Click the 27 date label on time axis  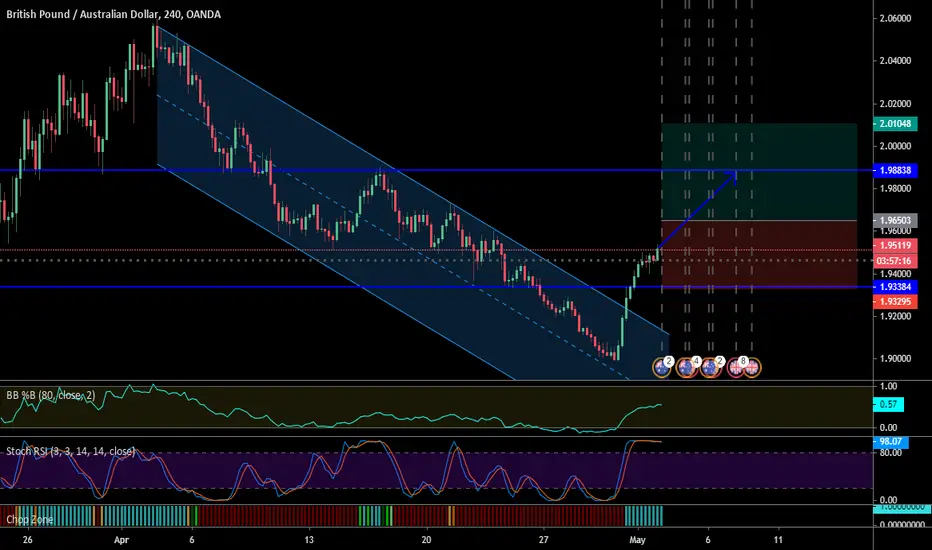tap(543, 540)
